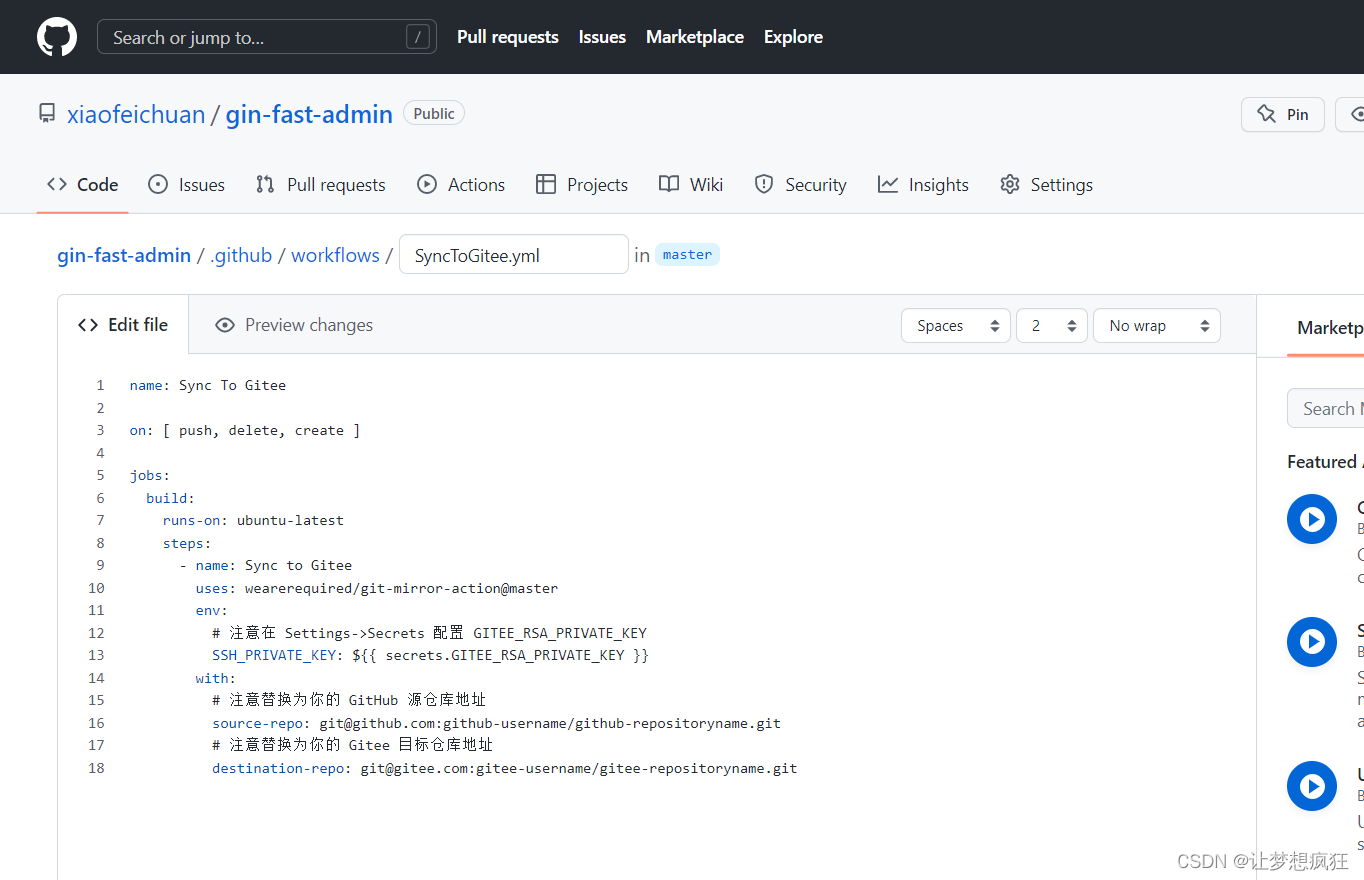Open the repository Pull requests tab
This screenshot has width=1364, height=880.
[320, 184]
